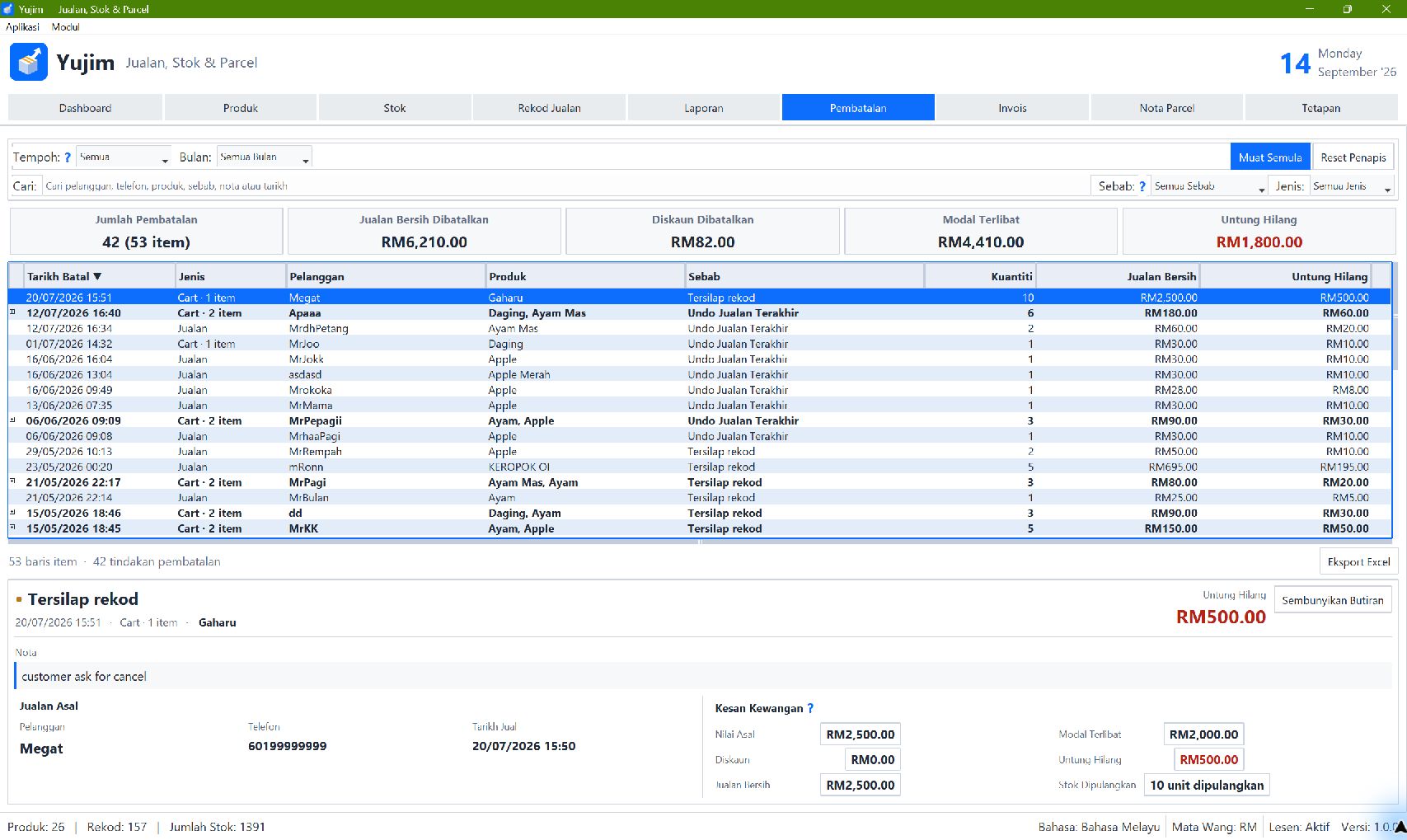This screenshot has width=1407, height=840.
Task: Sort by the Tarikh Batal column
Action: [x=99, y=276]
